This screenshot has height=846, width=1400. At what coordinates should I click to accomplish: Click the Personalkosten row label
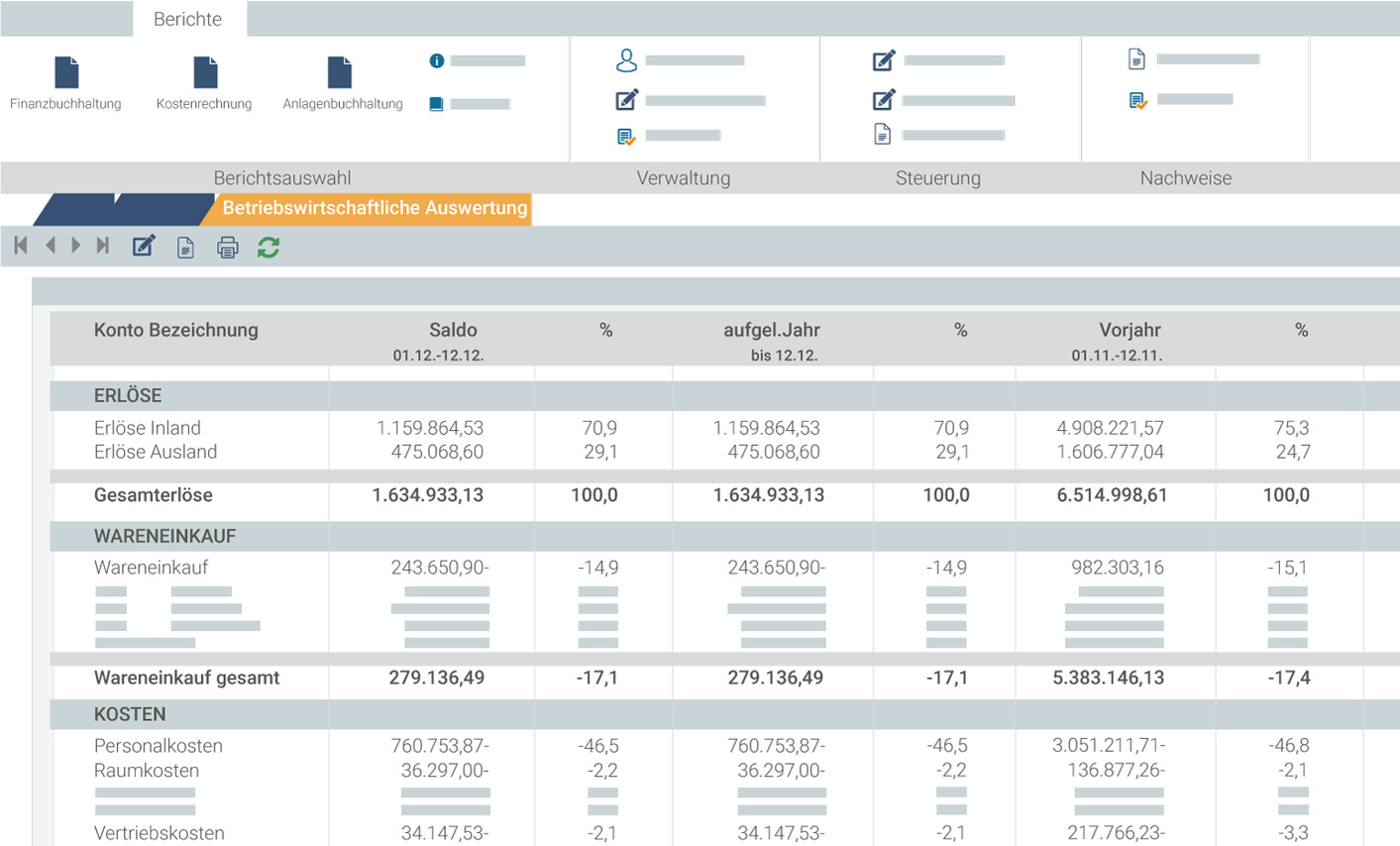tap(159, 746)
